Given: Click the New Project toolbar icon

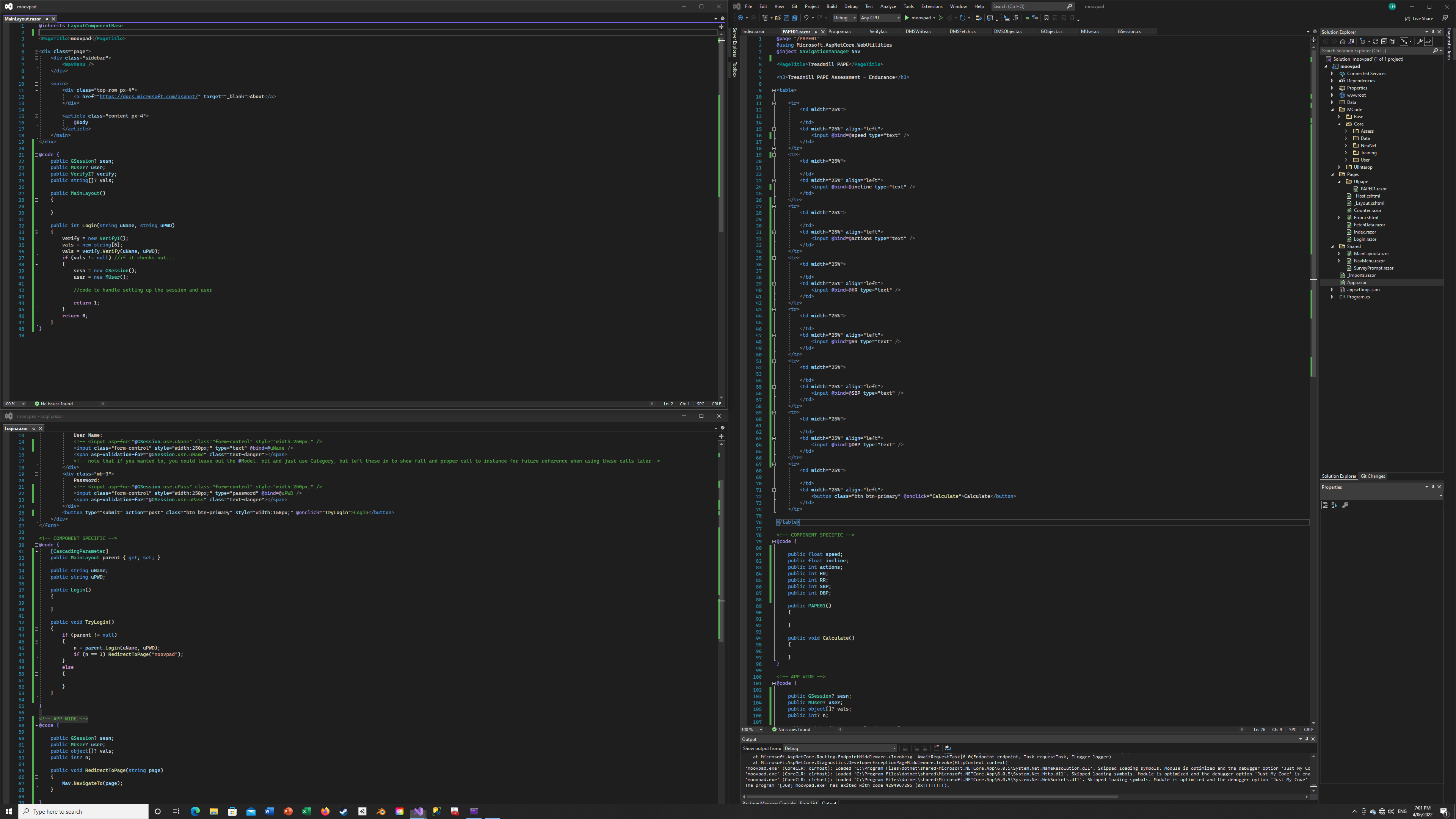Looking at the screenshot, I should [765, 18].
